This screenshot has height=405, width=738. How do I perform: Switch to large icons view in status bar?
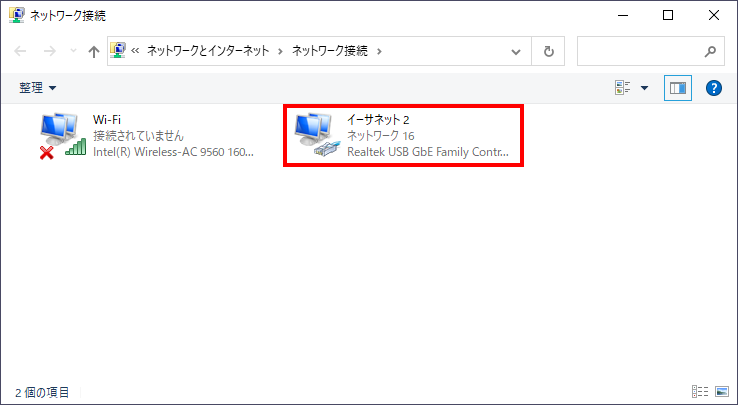(x=720, y=391)
